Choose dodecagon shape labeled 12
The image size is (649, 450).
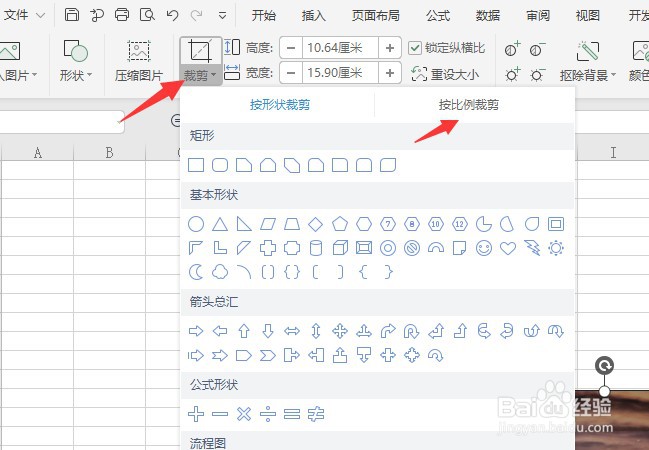click(x=460, y=224)
